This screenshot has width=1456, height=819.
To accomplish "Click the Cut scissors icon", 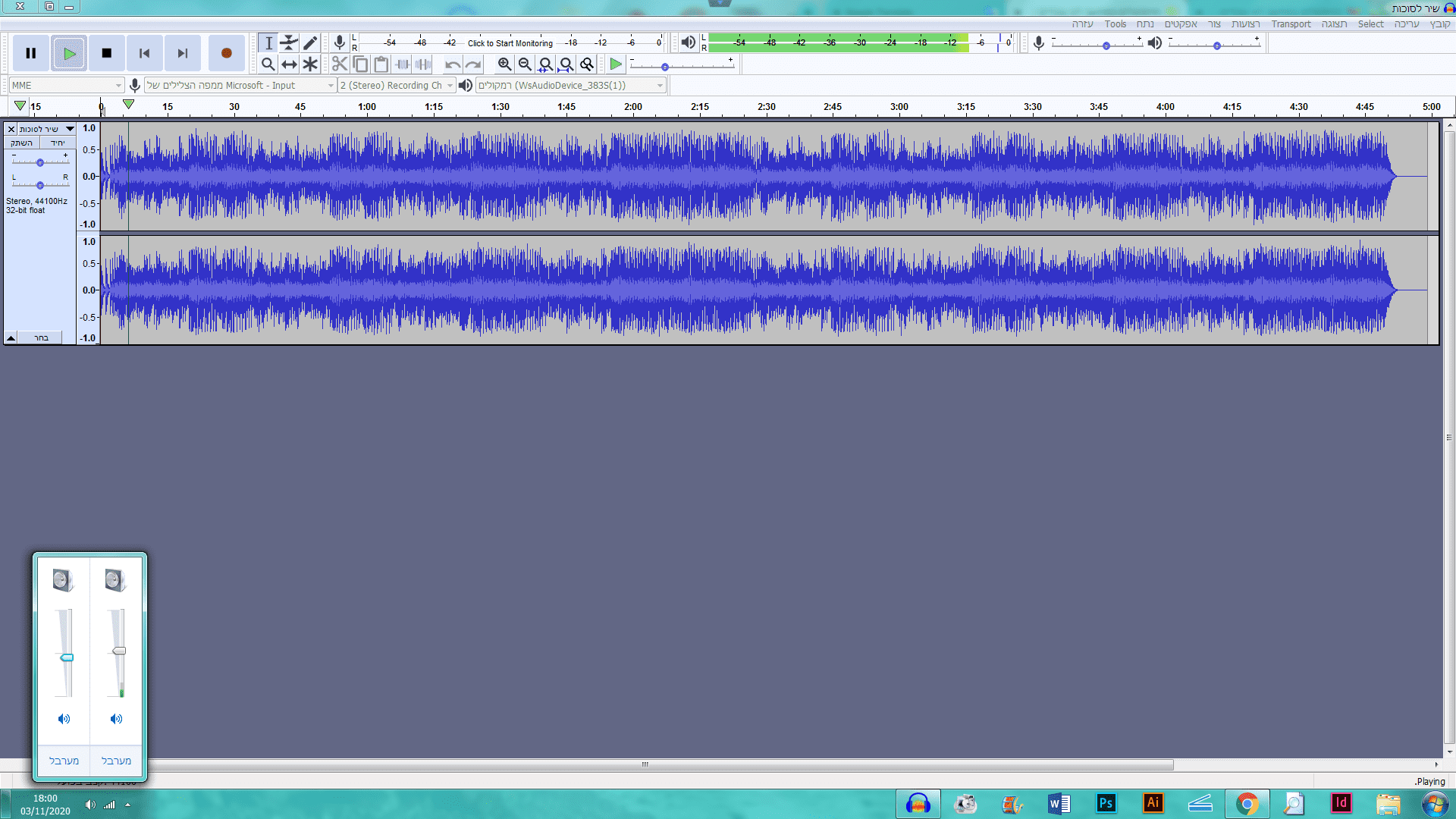I will (x=339, y=64).
